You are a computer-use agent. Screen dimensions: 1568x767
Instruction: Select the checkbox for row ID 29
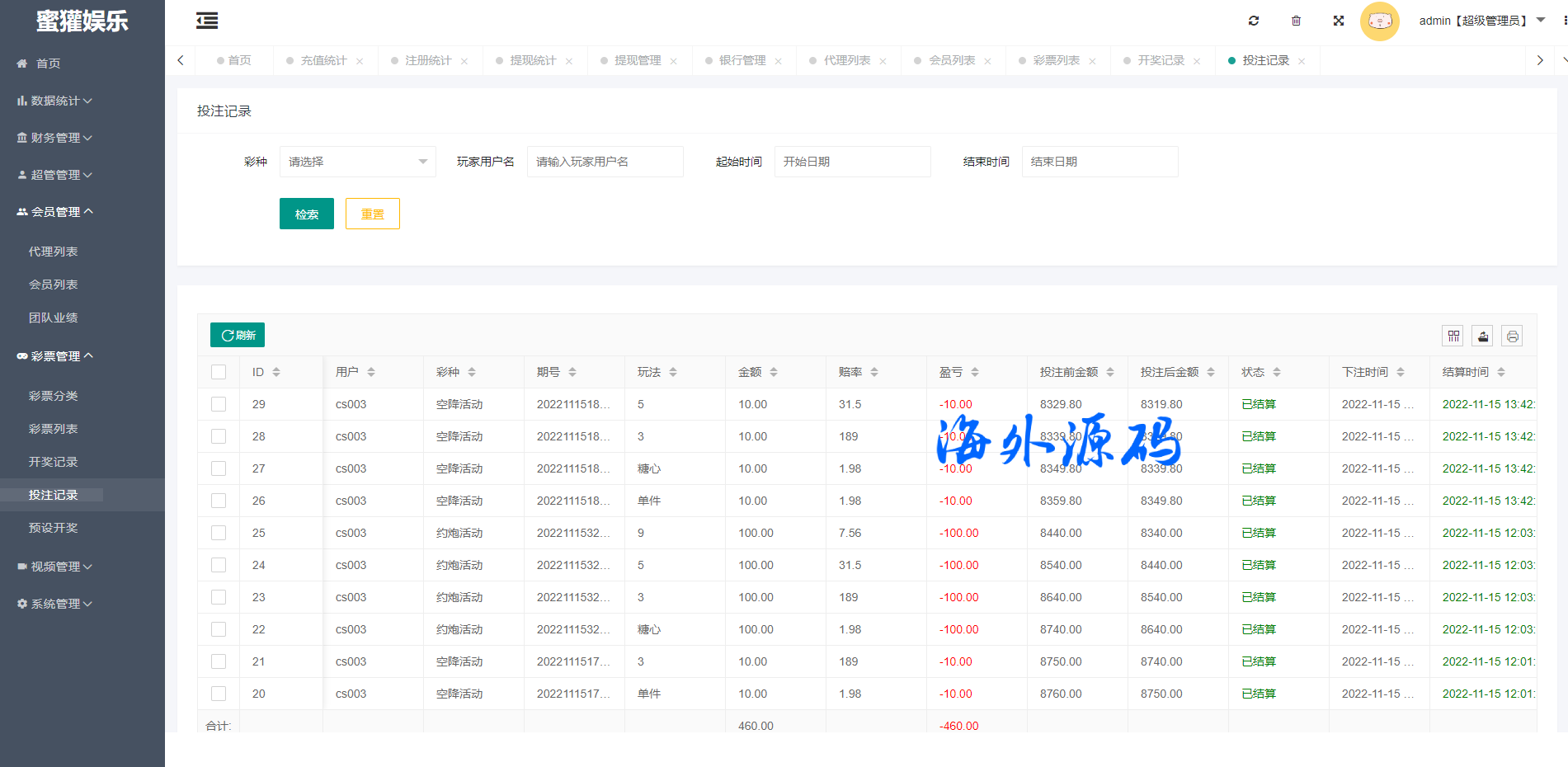point(219,404)
